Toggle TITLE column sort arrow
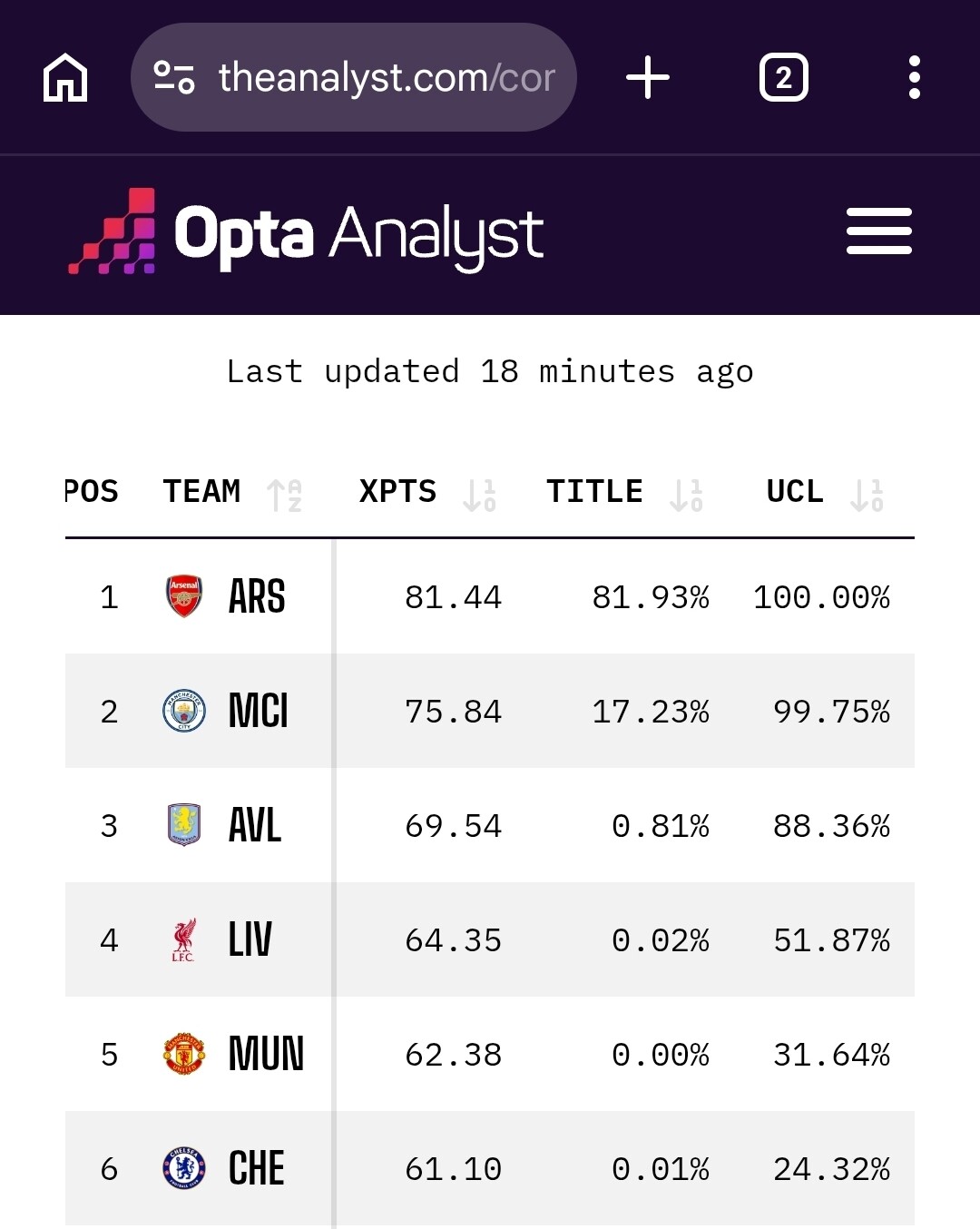Screen dimensions: 980x1229 coord(686,496)
